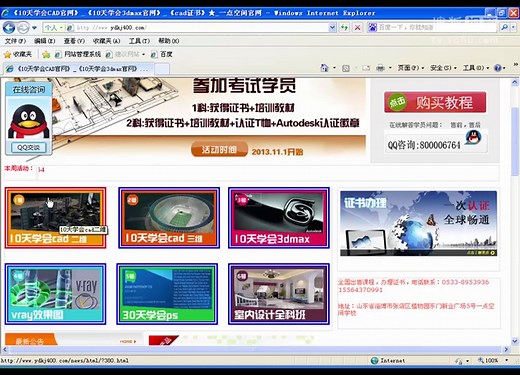This screenshot has height=375, width=520.
Task: Click the add-to-favorites-bar star icon
Action: pyautogui.click(x=46, y=54)
